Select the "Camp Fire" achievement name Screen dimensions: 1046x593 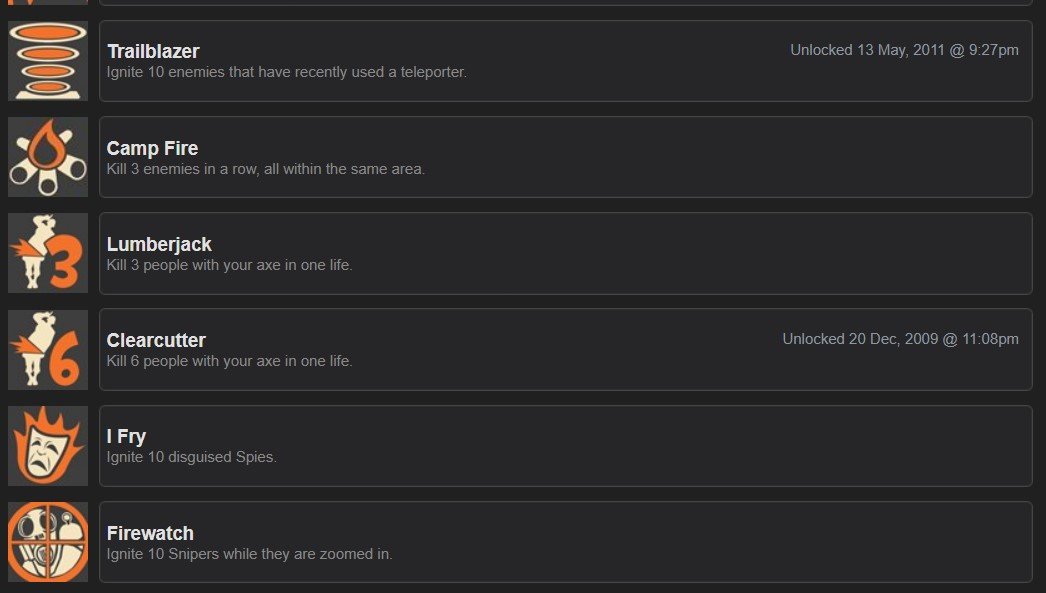tap(152, 148)
